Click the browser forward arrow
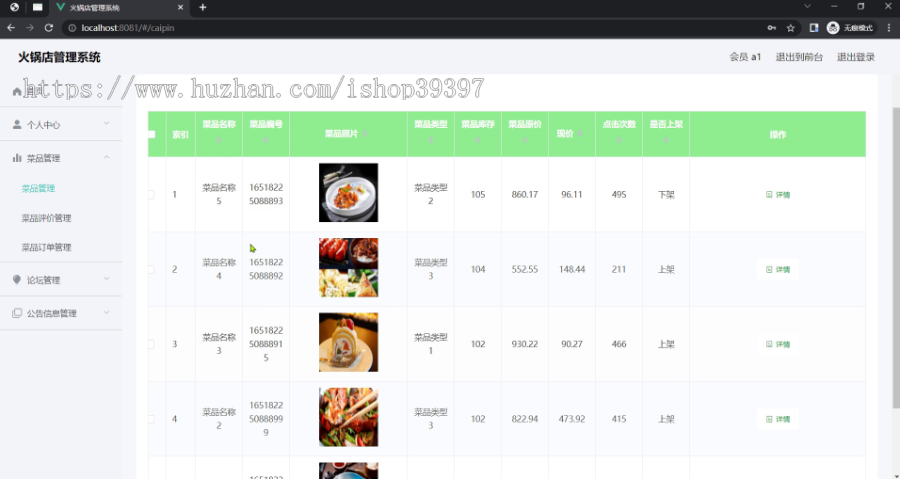The width and height of the screenshot is (900, 479). (x=30, y=28)
